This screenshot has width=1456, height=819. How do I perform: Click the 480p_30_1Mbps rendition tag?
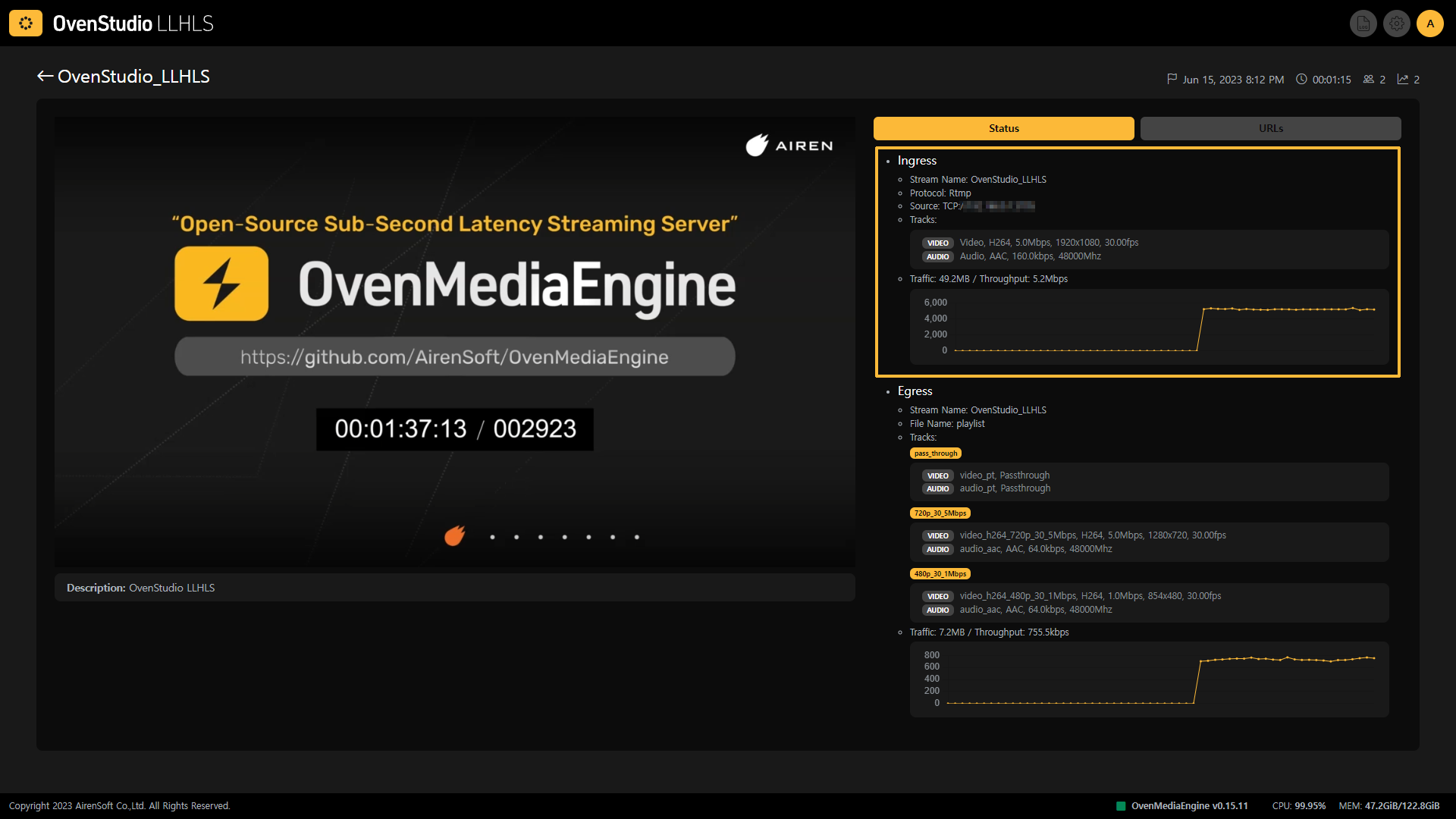(940, 574)
